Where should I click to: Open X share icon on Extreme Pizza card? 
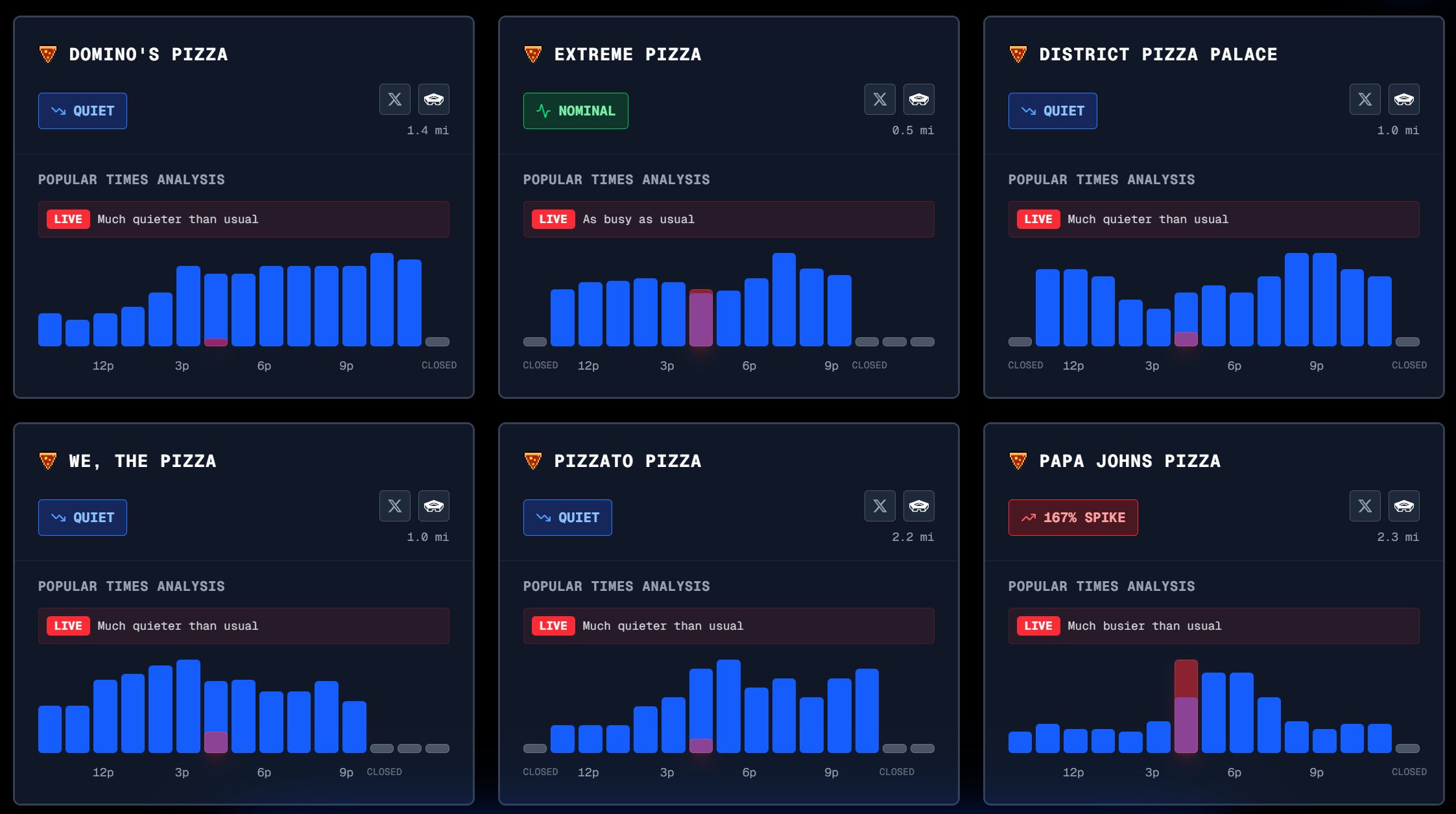click(879, 99)
